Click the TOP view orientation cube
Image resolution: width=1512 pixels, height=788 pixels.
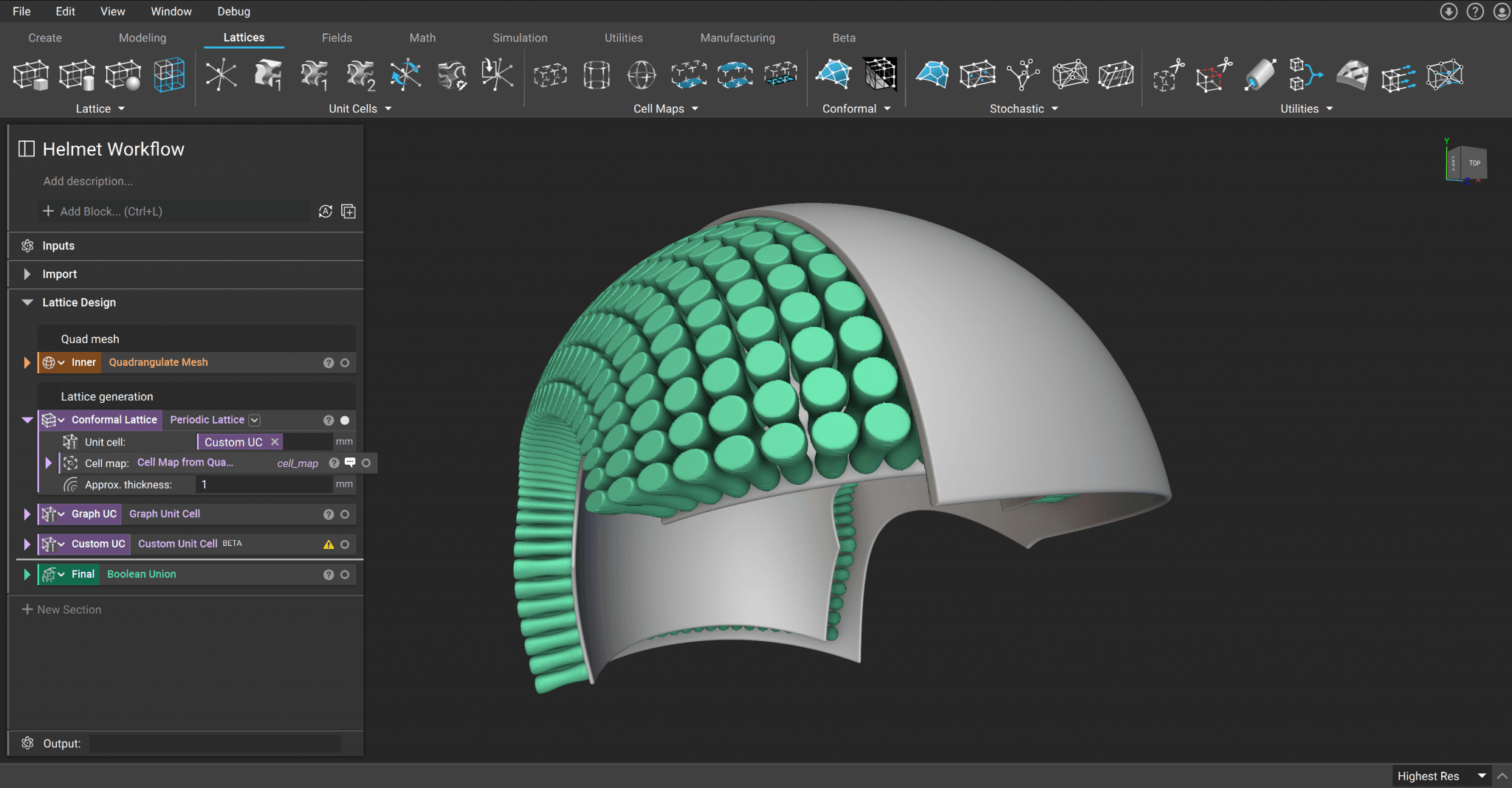1474,163
